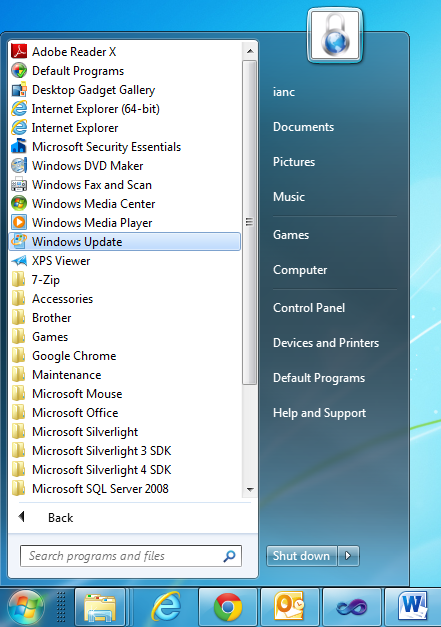The height and width of the screenshot is (627, 441).
Task: Expand the Accessories folder
Action: click(x=125, y=299)
